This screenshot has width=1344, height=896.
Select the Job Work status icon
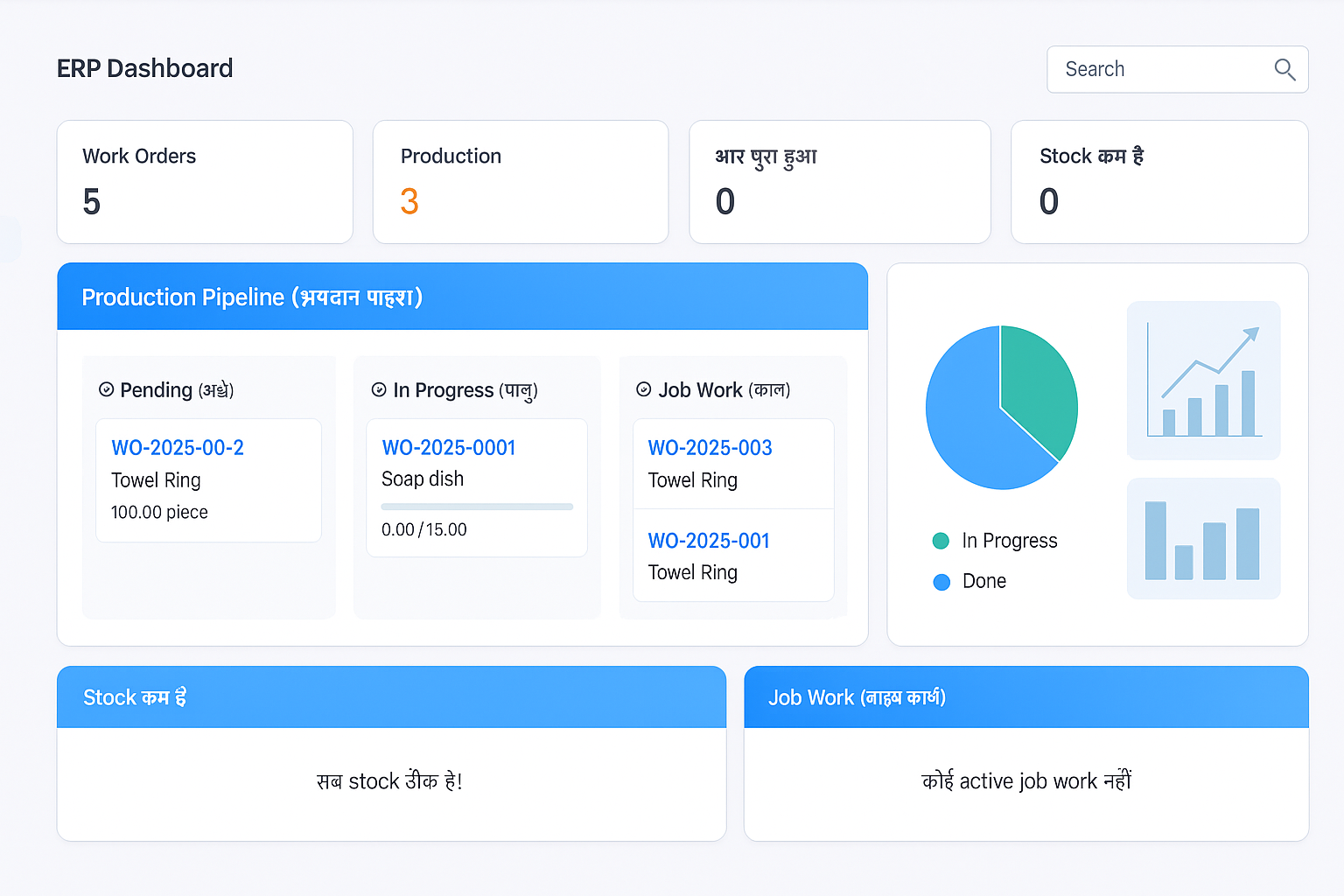click(644, 389)
